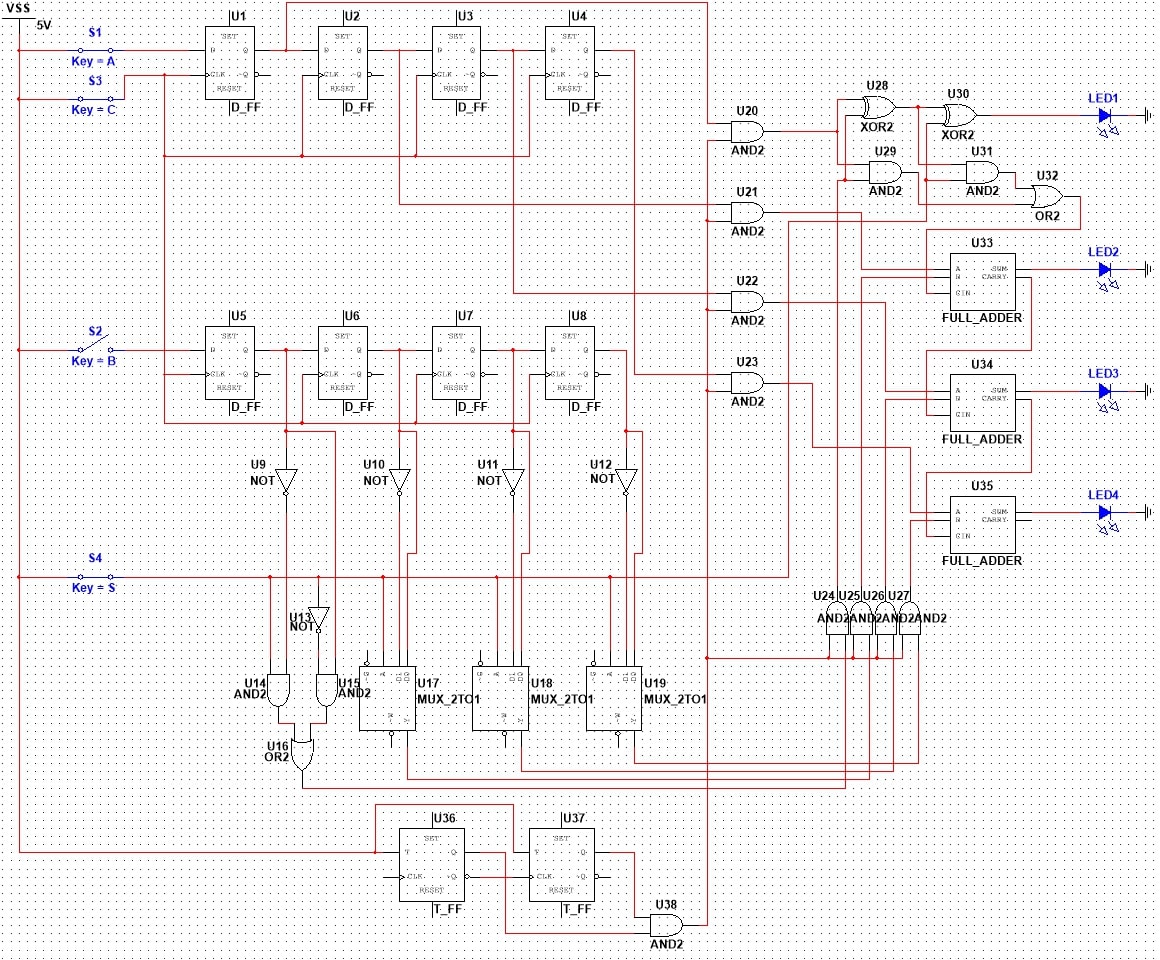Select the U14 AND2 gate

278,690
